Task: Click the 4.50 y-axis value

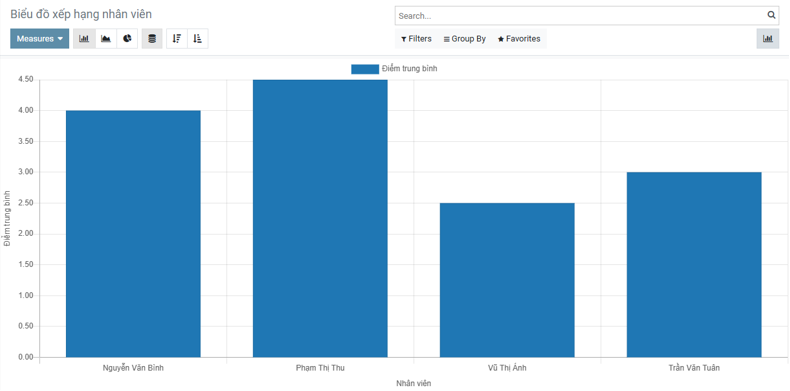Action: click(25, 79)
